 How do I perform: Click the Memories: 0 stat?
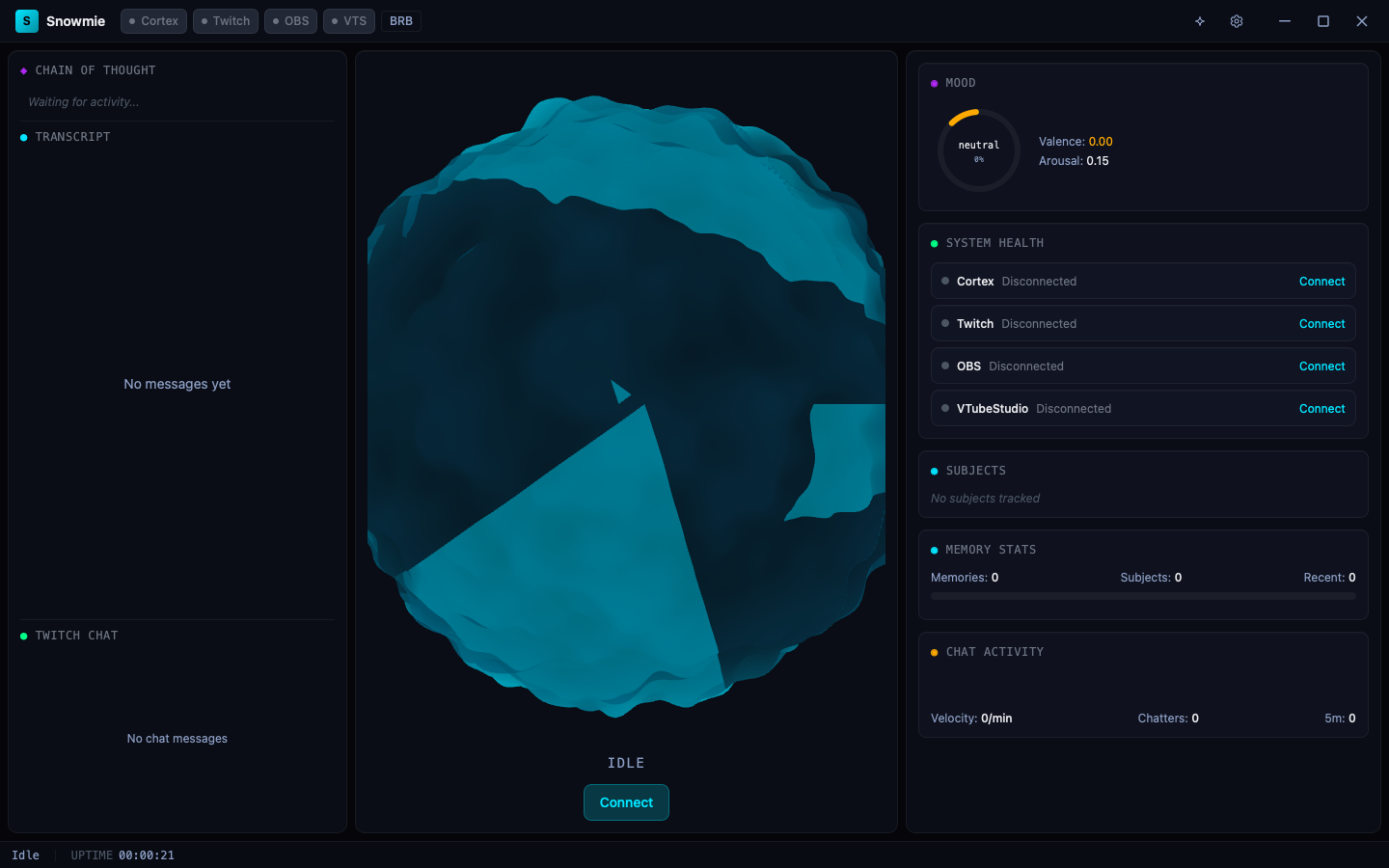pyautogui.click(x=965, y=578)
